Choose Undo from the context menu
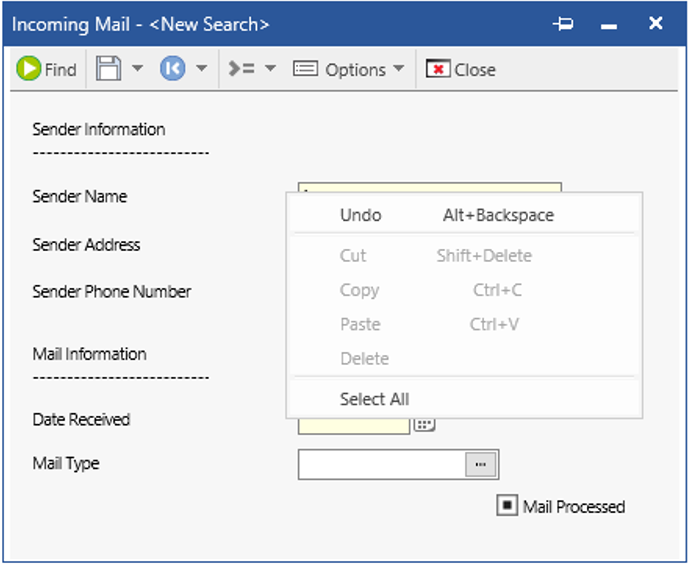This screenshot has height=565, width=690. [464, 215]
